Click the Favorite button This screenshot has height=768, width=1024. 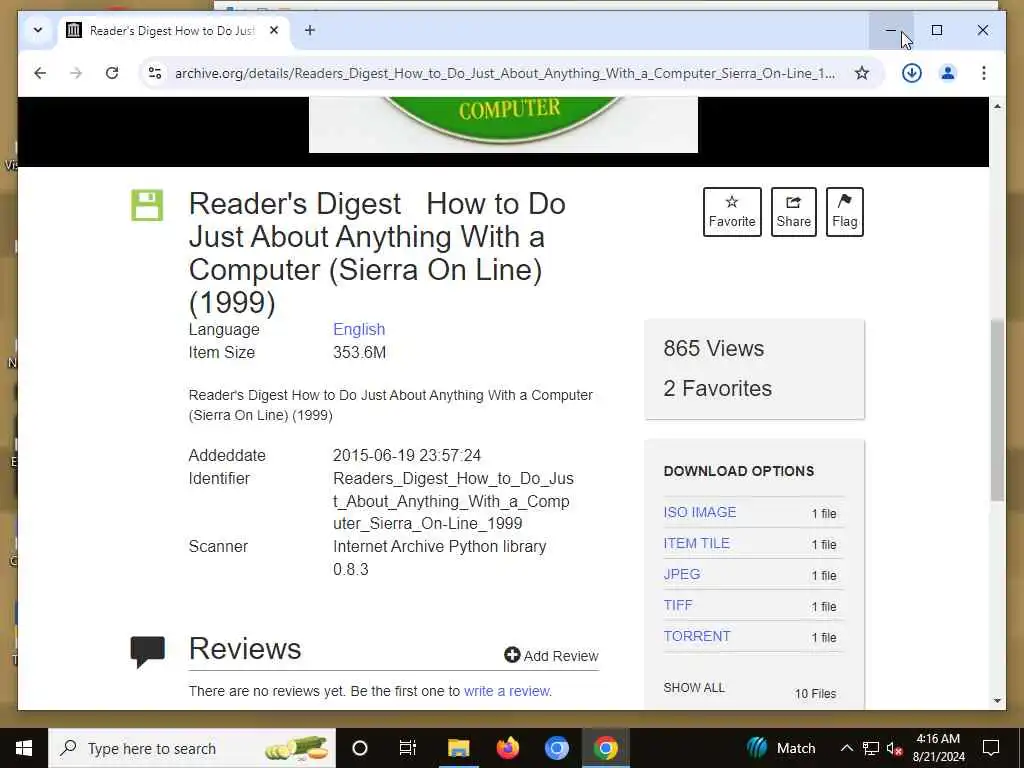tap(732, 212)
